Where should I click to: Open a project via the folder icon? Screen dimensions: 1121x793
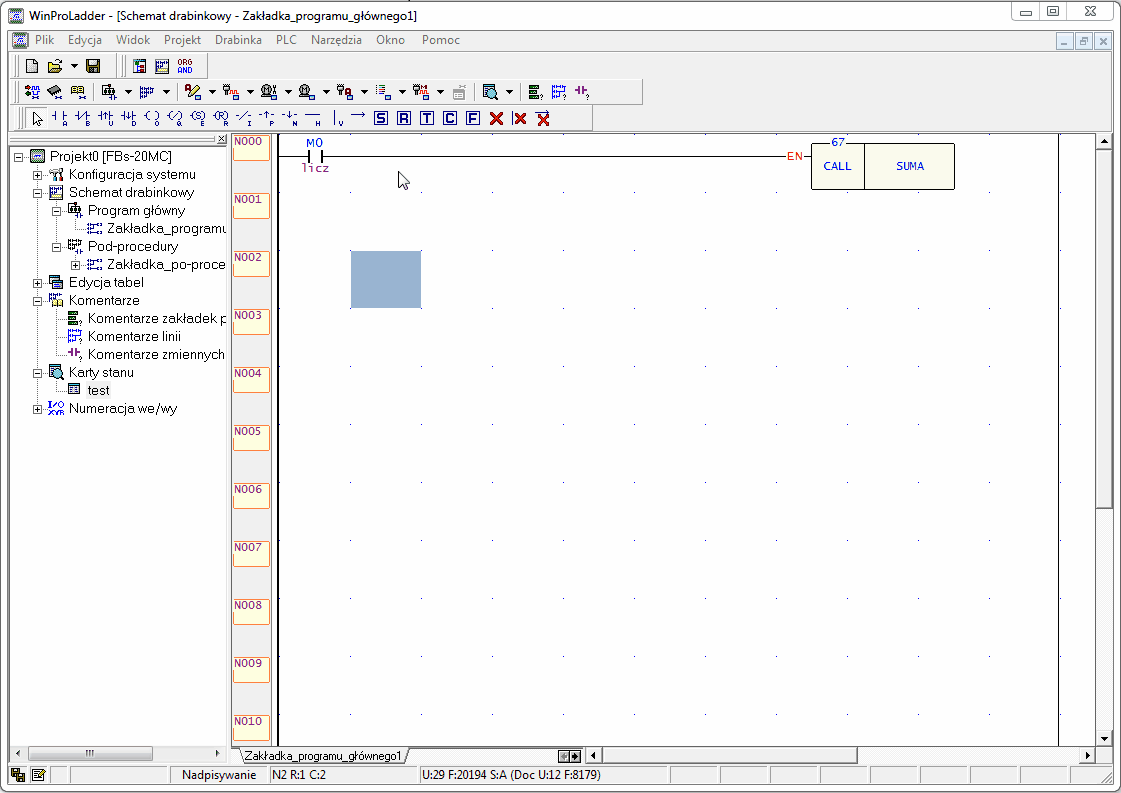[x=54, y=67]
